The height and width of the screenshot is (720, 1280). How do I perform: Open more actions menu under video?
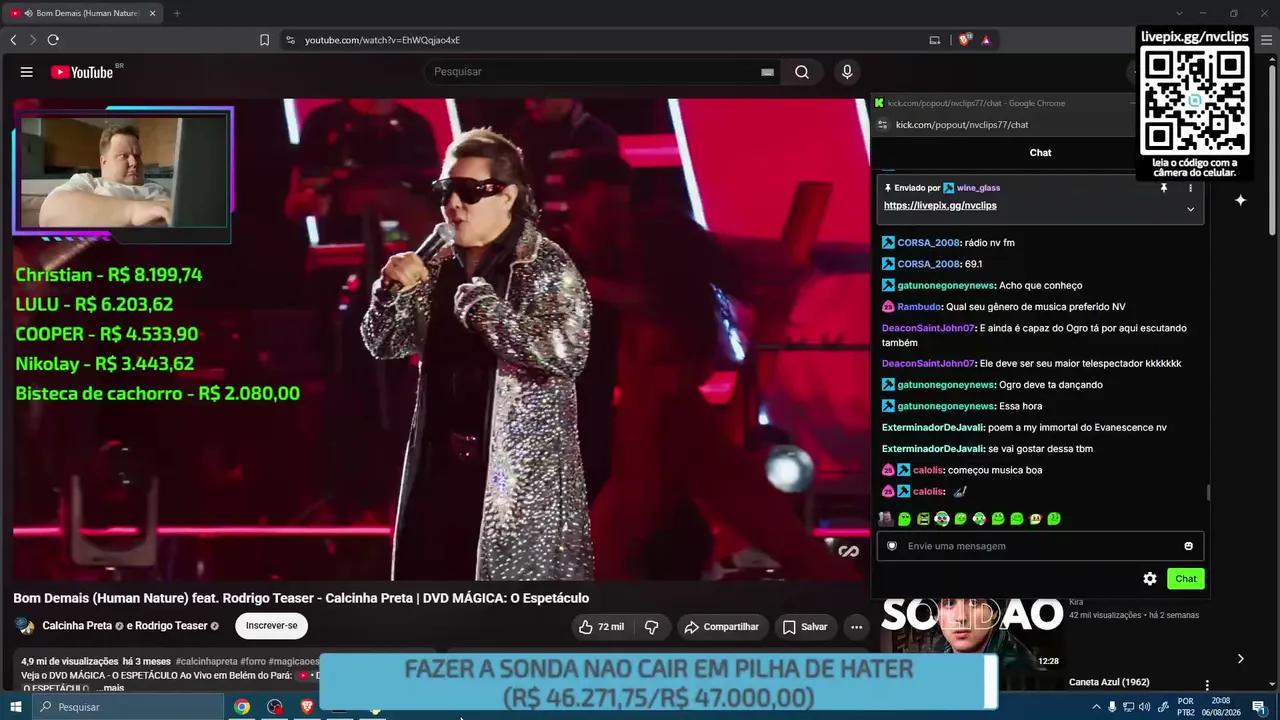tap(856, 627)
